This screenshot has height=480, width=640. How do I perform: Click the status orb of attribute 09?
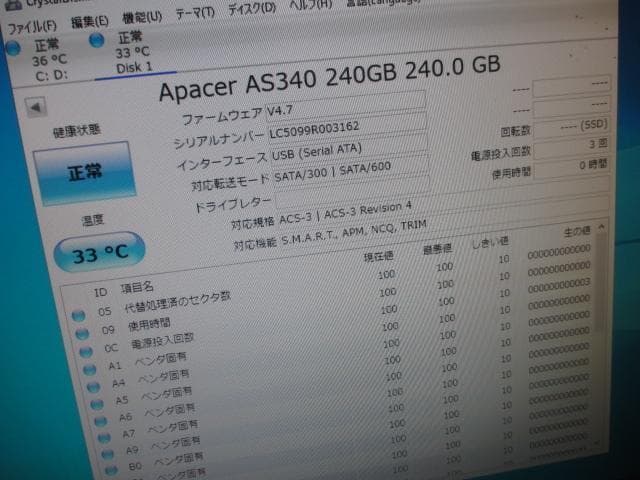pos(82,333)
